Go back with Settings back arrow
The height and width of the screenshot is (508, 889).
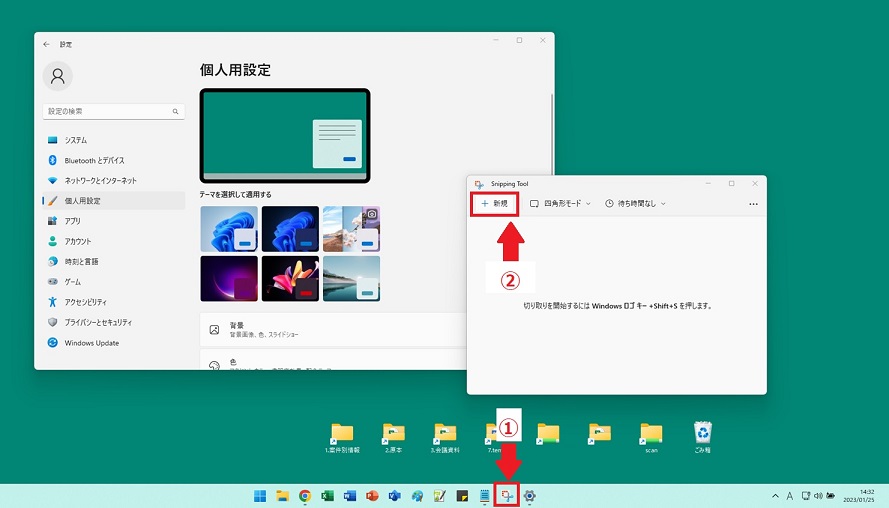[x=46, y=44]
